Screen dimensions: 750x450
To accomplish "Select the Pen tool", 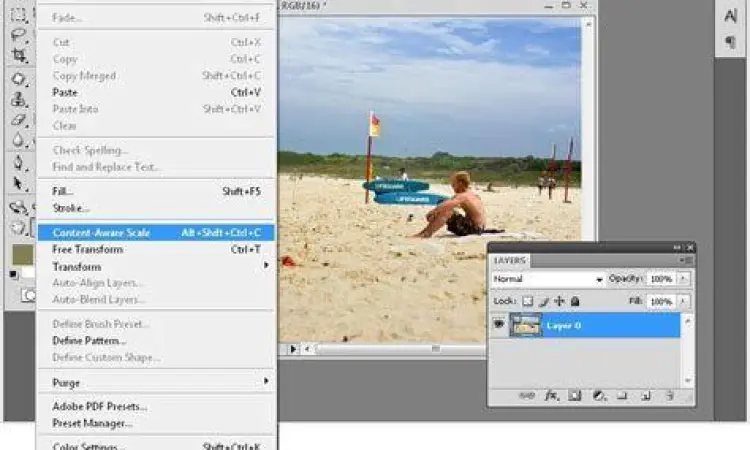I will [x=18, y=163].
